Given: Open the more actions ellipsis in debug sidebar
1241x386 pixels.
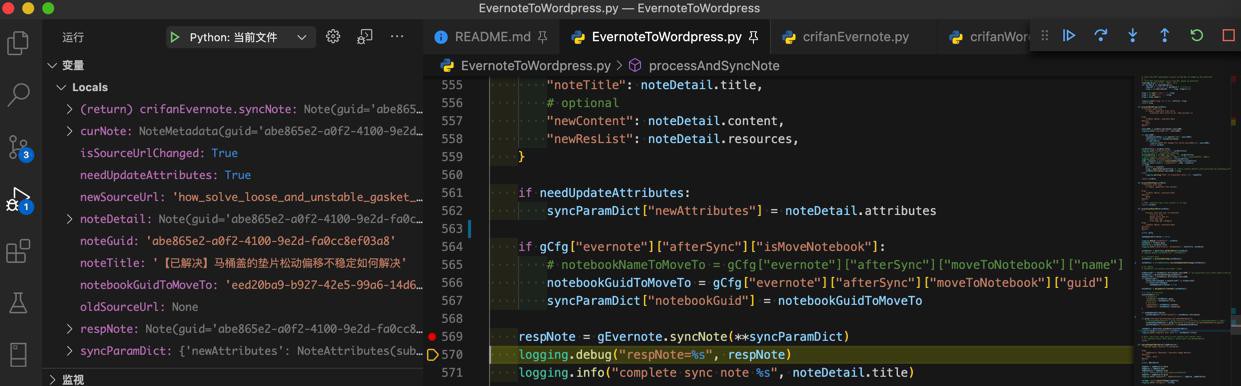Looking at the screenshot, I should pyautogui.click(x=397, y=37).
